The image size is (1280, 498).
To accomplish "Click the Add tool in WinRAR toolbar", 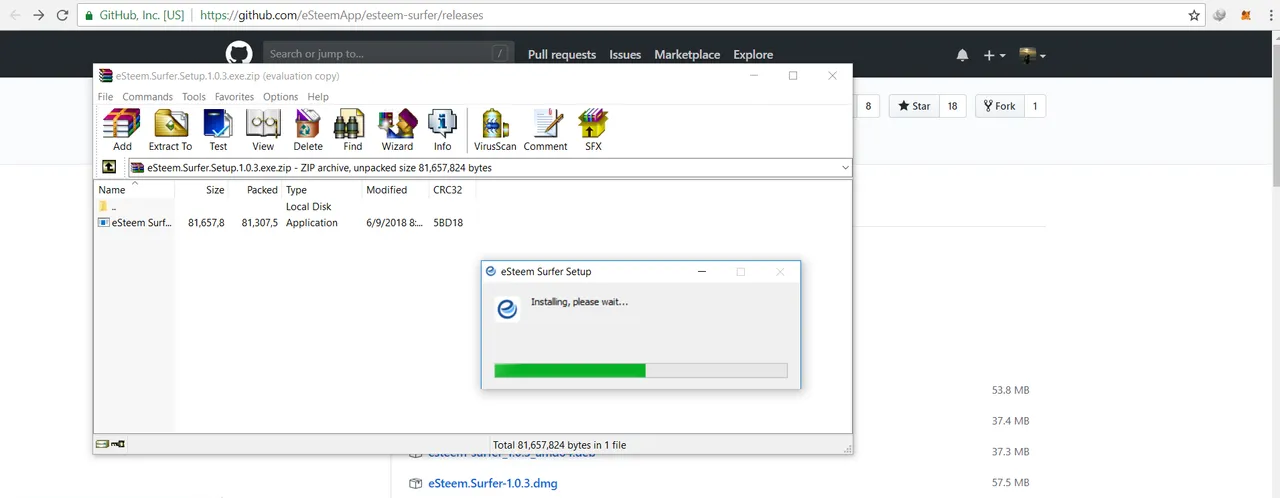I will [x=122, y=130].
